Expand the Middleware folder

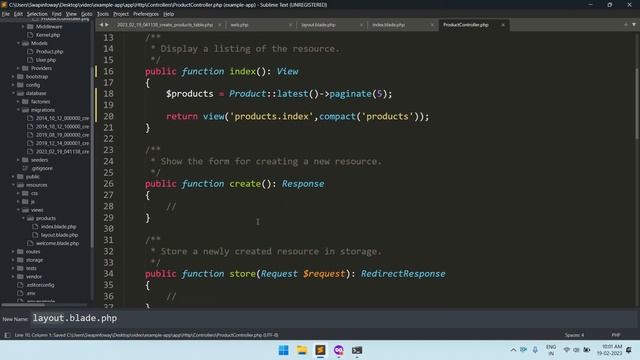pos(23,27)
